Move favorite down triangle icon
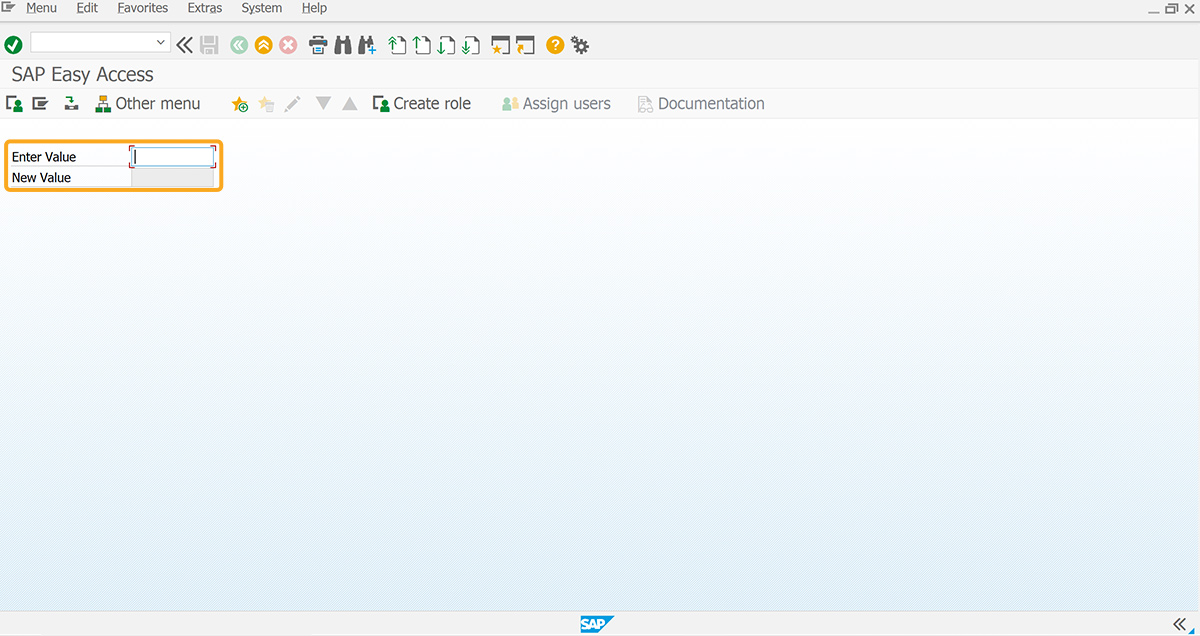 (x=323, y=103)
